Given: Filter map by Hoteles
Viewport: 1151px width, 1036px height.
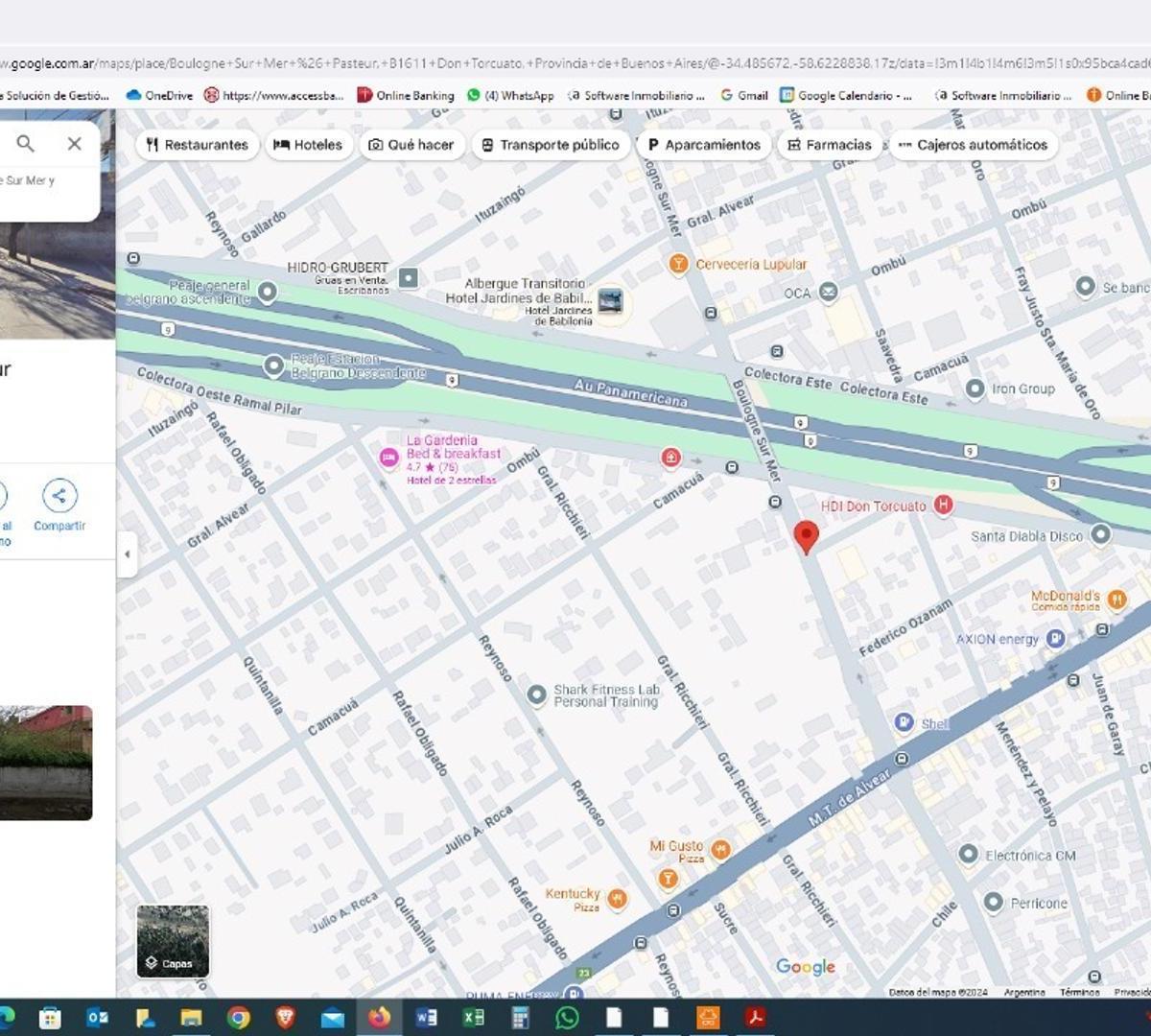Looking at the screenshot, I should tap(308, 145).
